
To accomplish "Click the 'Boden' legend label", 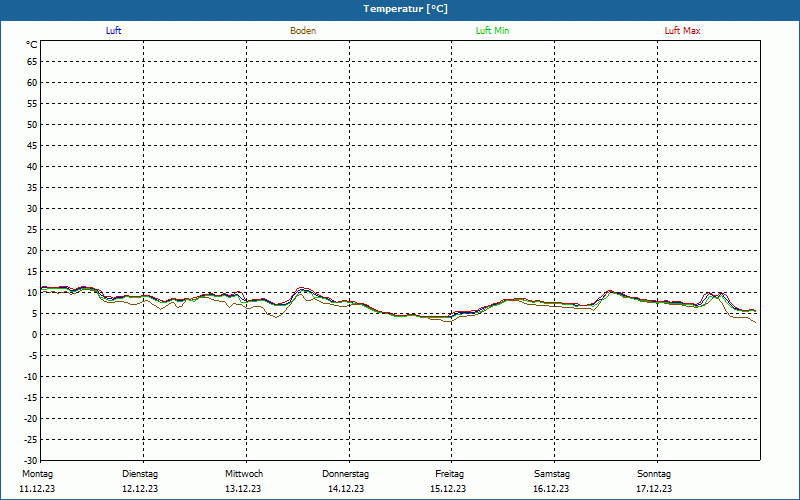I will 303,31.
